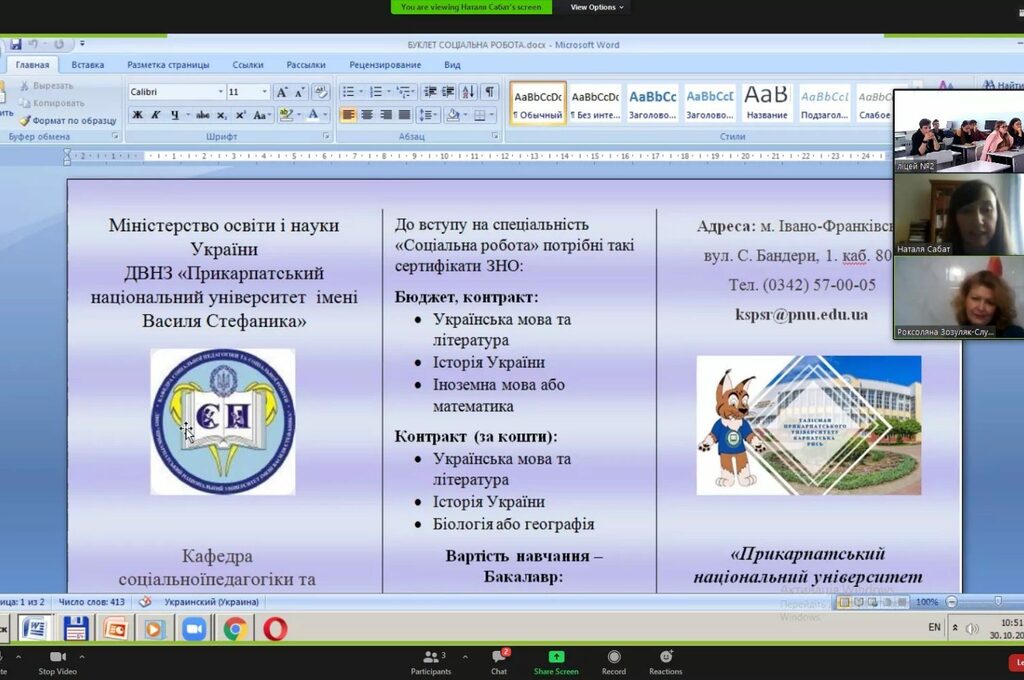Viewport: 1024px width, 680px height.
Task: Click the bulleted list icon
Action: [x=349, y=92]
